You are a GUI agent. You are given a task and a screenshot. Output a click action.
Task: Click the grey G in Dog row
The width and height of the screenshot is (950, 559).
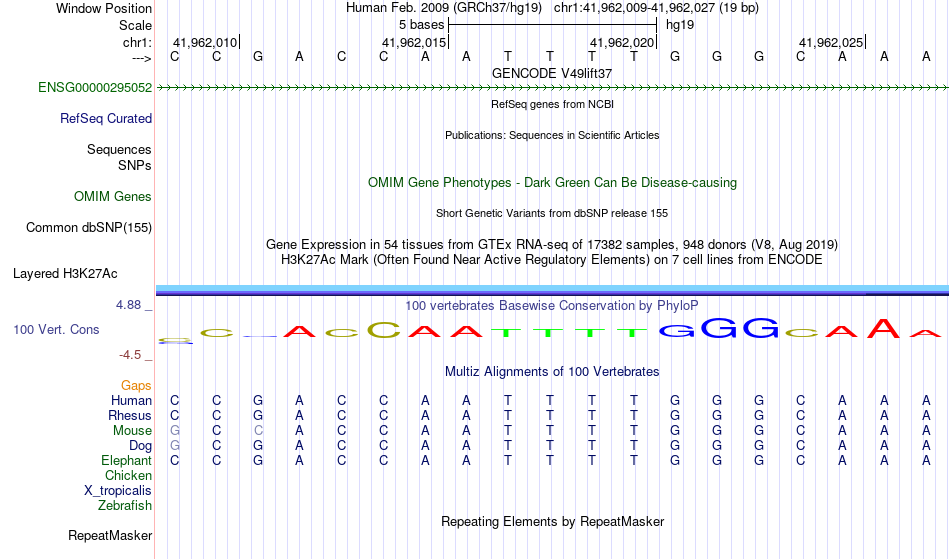coord(175,446)
